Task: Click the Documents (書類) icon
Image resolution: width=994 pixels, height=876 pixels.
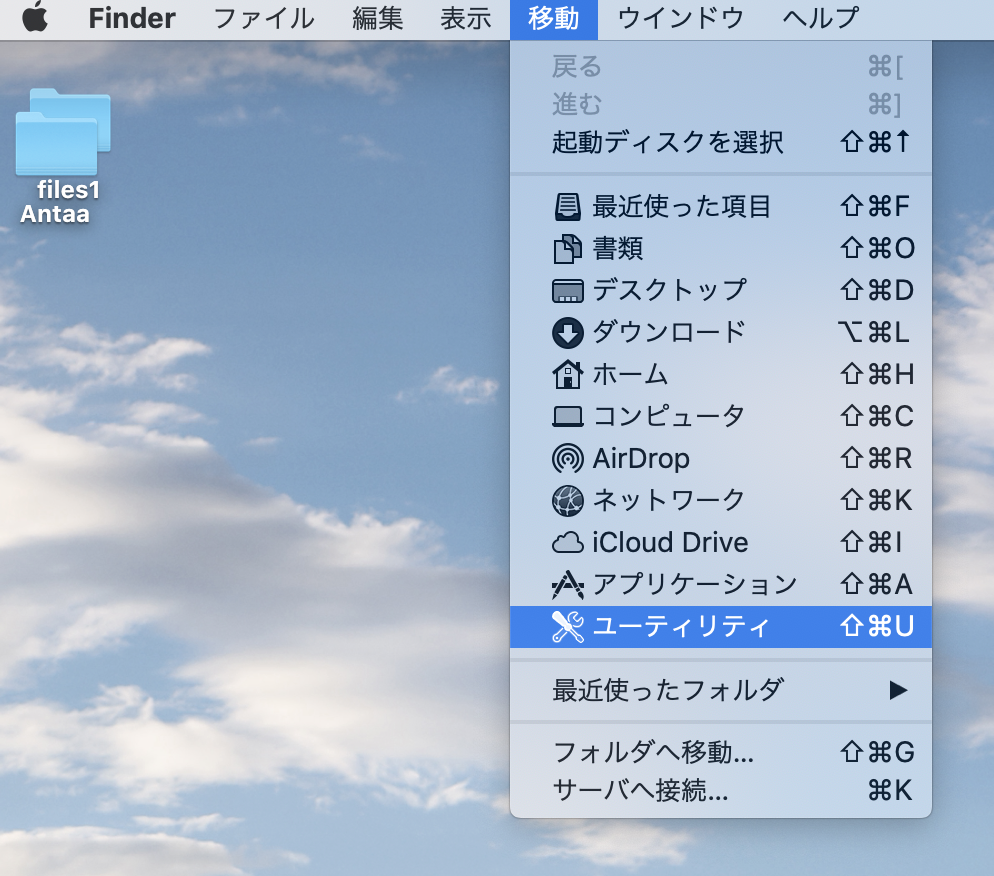Action: [x=567, y=248]
